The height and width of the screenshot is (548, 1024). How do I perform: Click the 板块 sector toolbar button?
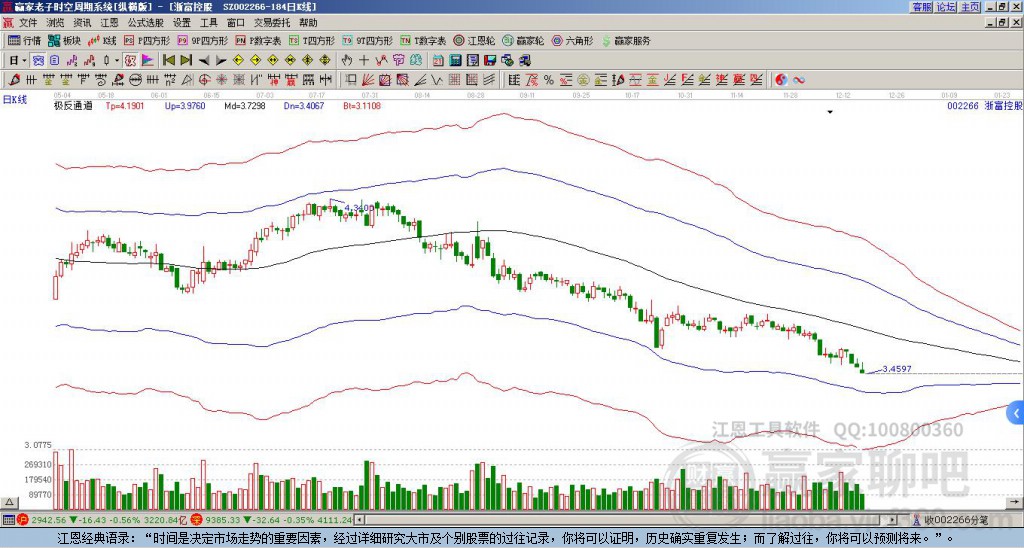pos(65,40)
